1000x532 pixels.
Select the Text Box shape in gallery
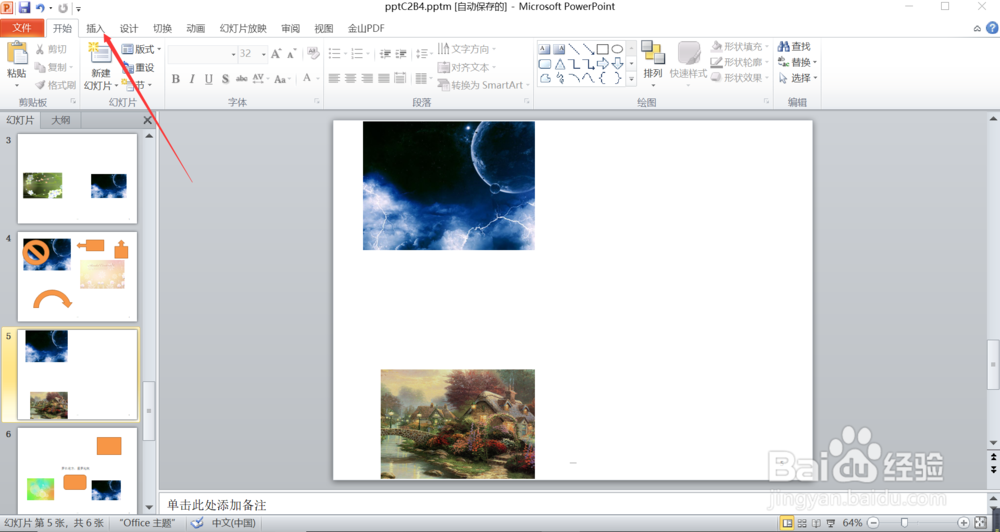pos(544,49)
